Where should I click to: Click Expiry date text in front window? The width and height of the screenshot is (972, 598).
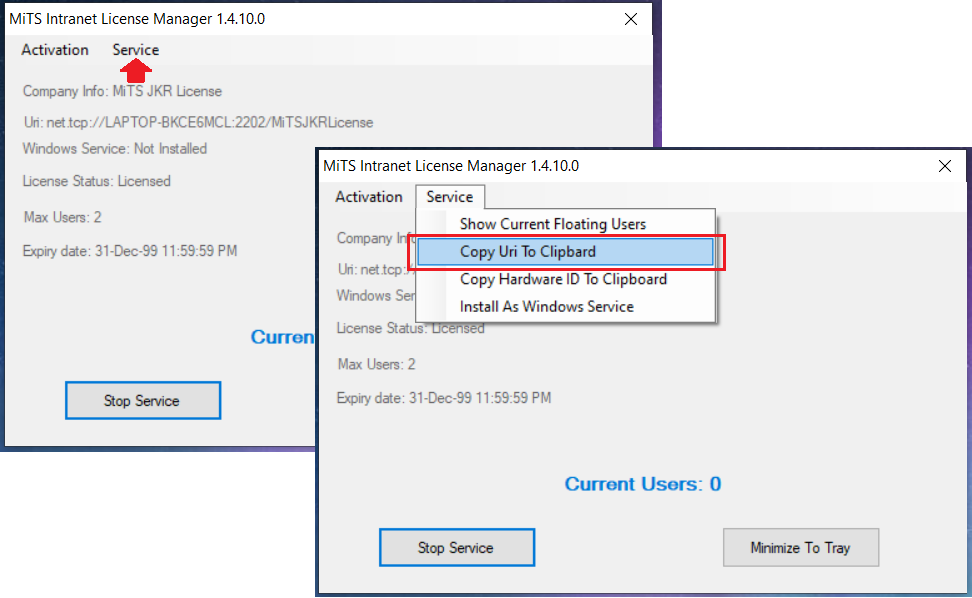click(x=444, y=398)
